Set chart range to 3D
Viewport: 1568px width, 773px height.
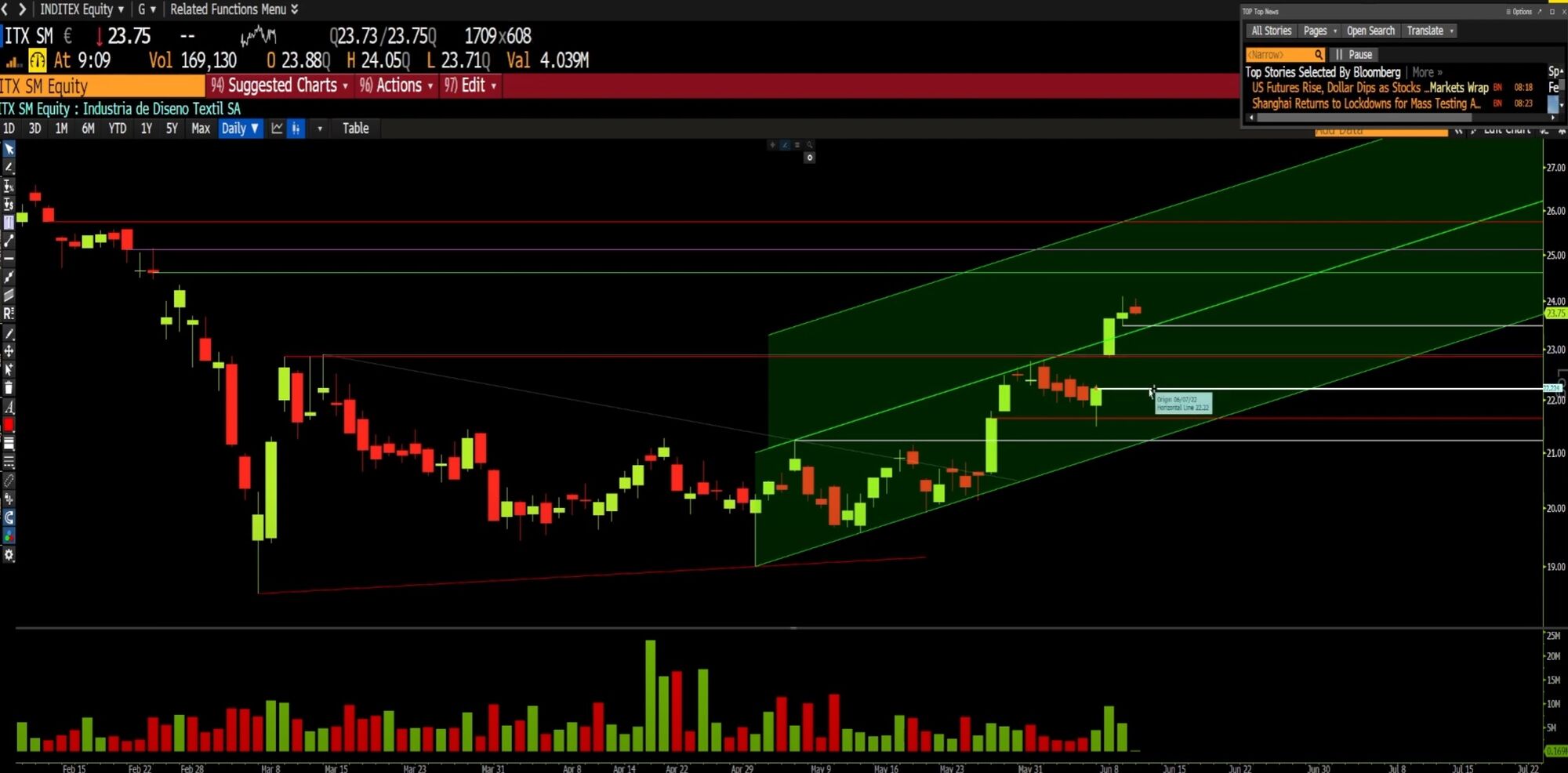click(34, 129)
